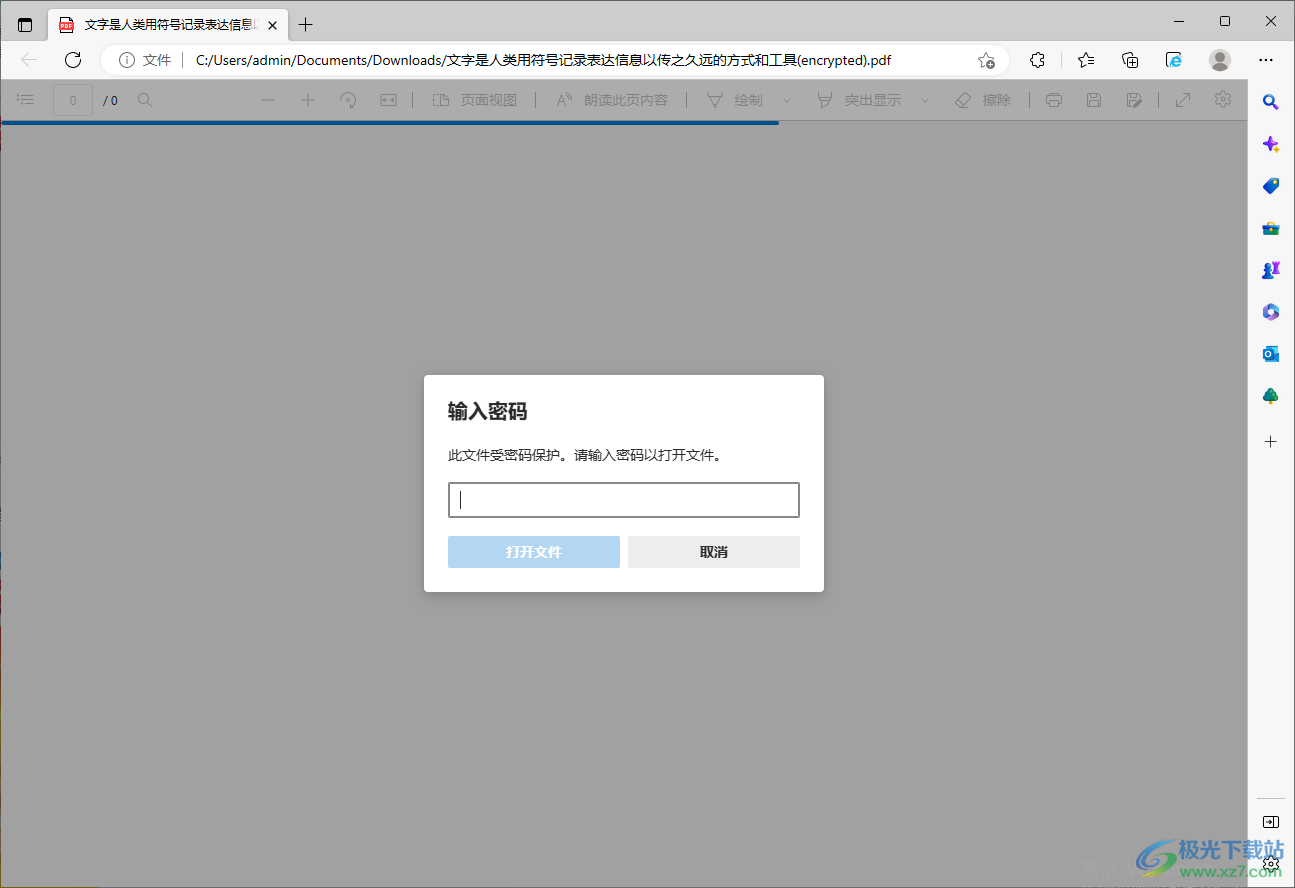Go back to previous page
This screenshot has height=888, width=1295.
point(29,60)
